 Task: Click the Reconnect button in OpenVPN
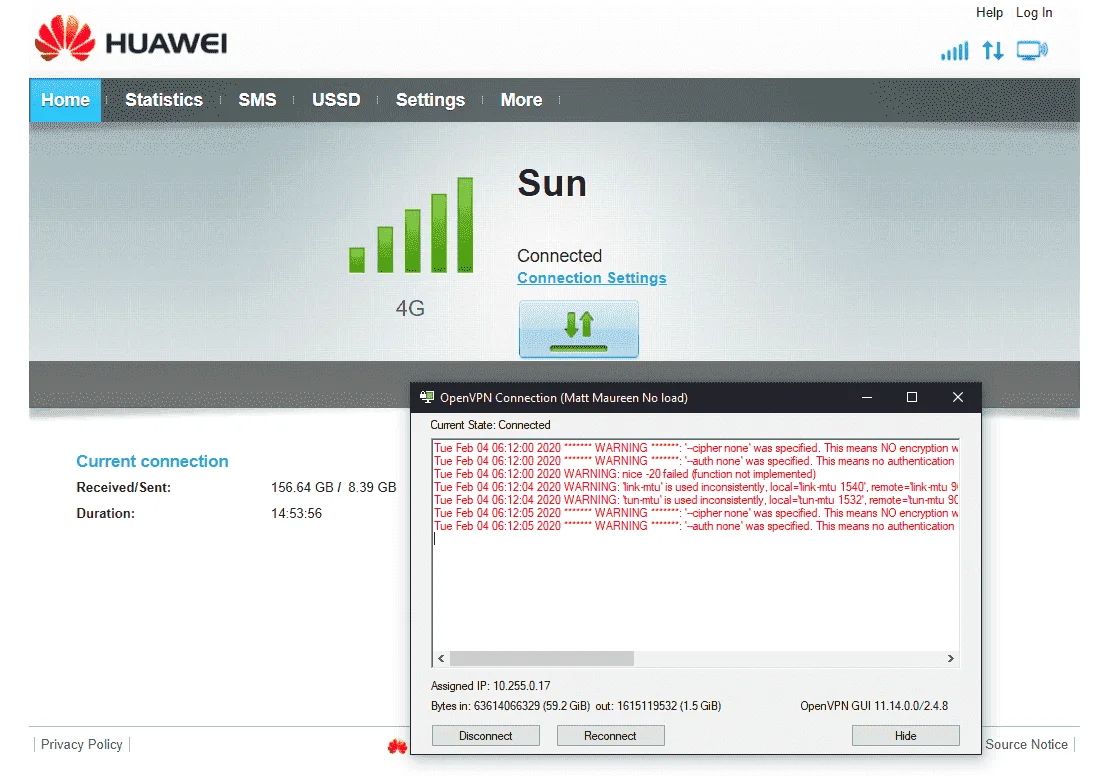click(x=610, y=735)
